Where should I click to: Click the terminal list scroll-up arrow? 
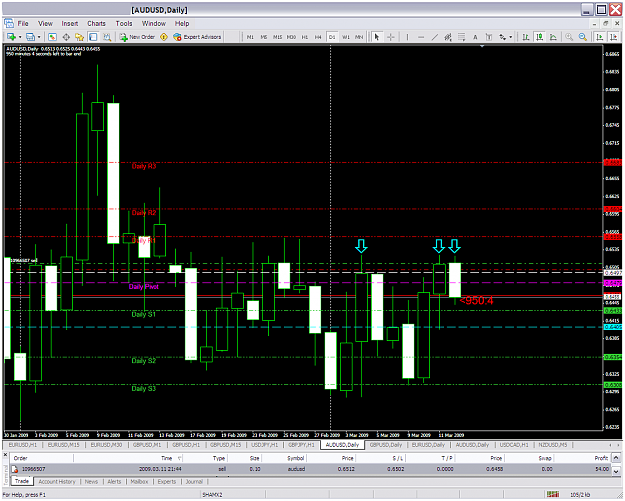point(616,458)
